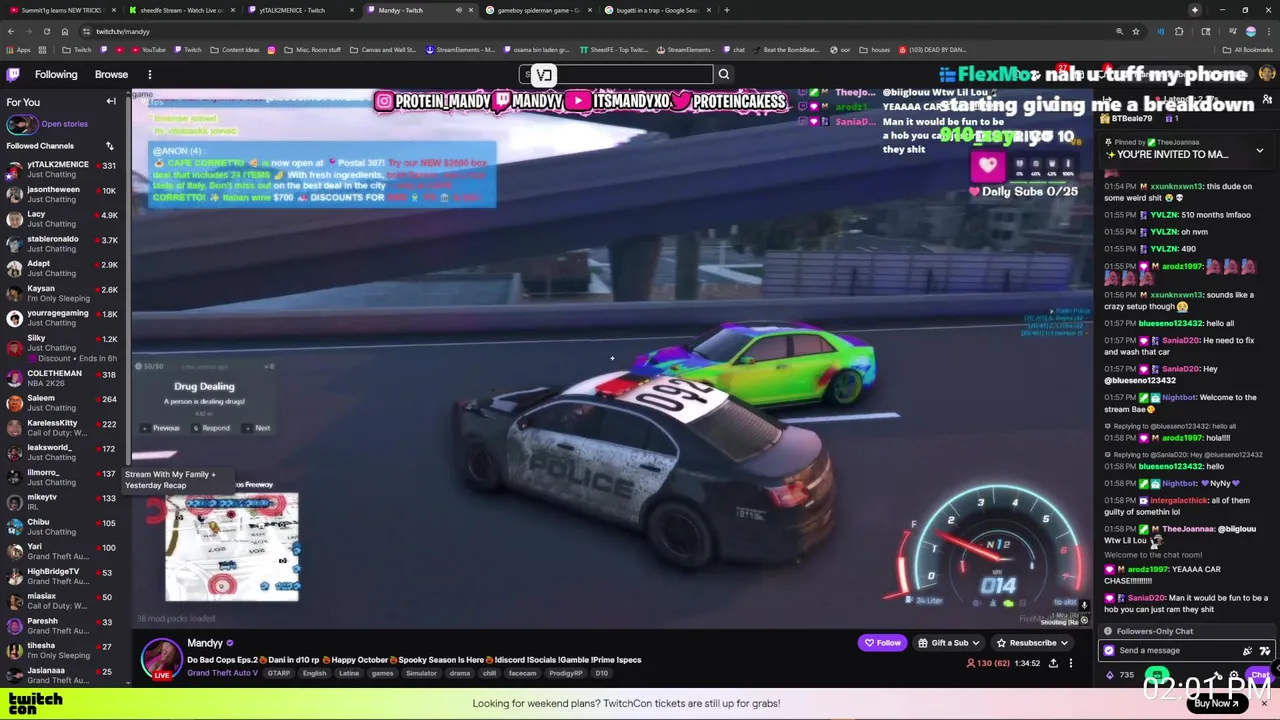Follow the Mandyy channel
The height and width of the screenshot is (720, 1280).
coord(882,643)
